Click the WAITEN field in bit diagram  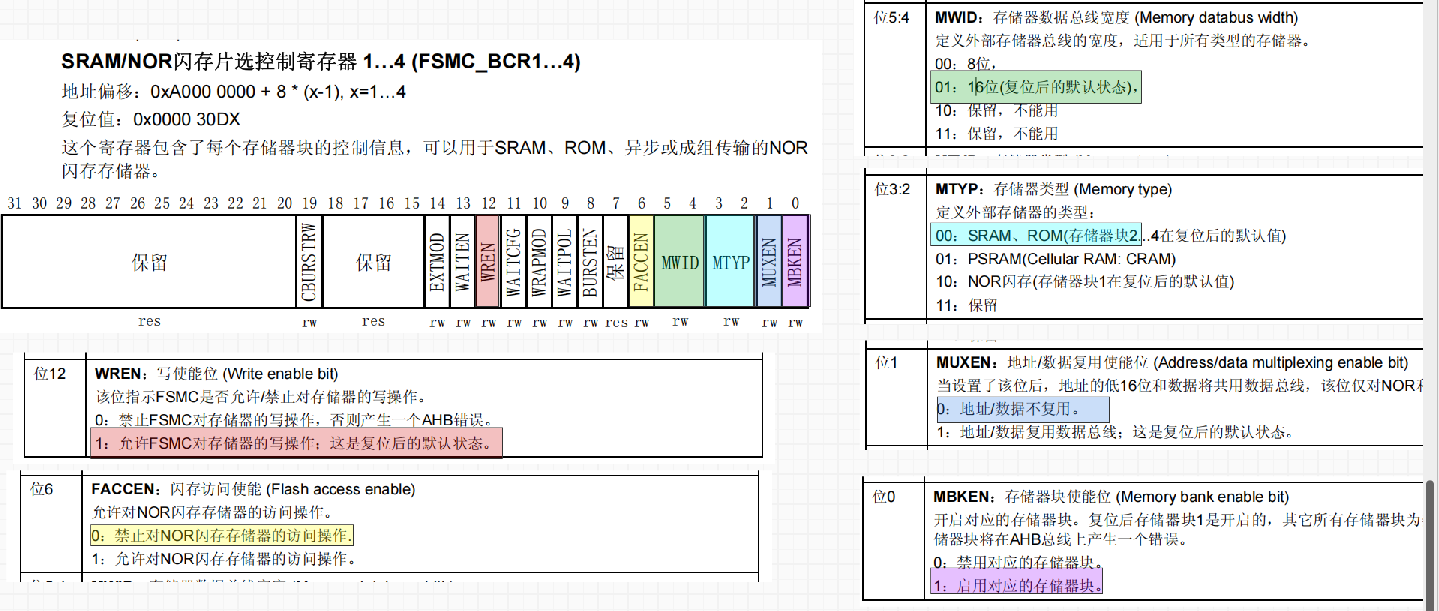tap(462, 262)
